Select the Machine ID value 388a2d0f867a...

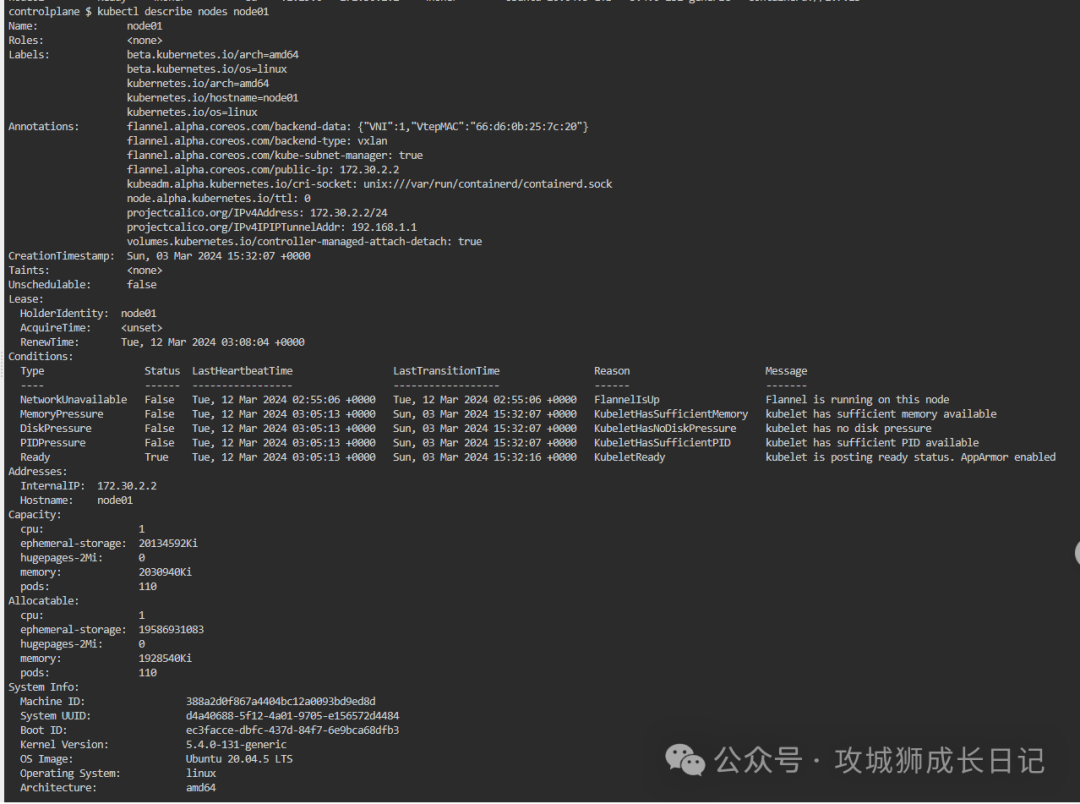[280, 701]
